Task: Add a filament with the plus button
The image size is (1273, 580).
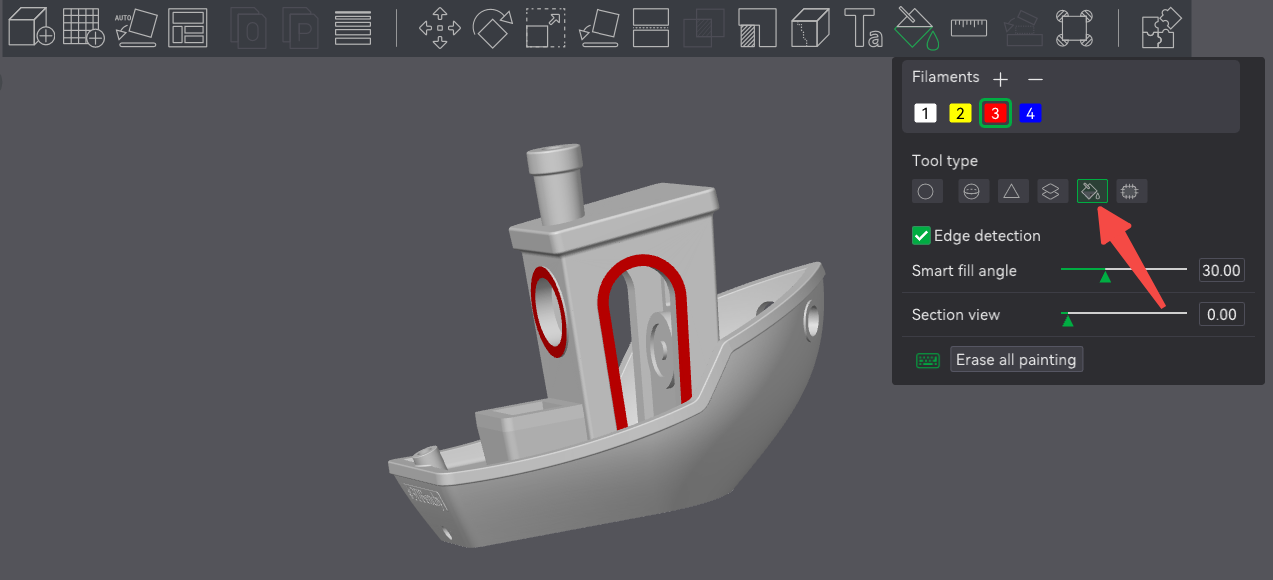Action: (1001, 79)
